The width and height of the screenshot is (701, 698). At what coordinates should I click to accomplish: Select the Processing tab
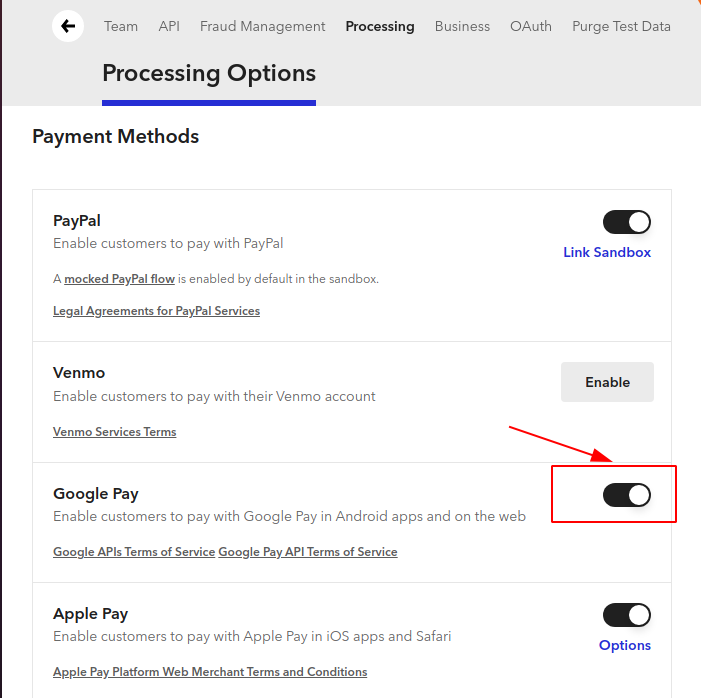point(380,26)
